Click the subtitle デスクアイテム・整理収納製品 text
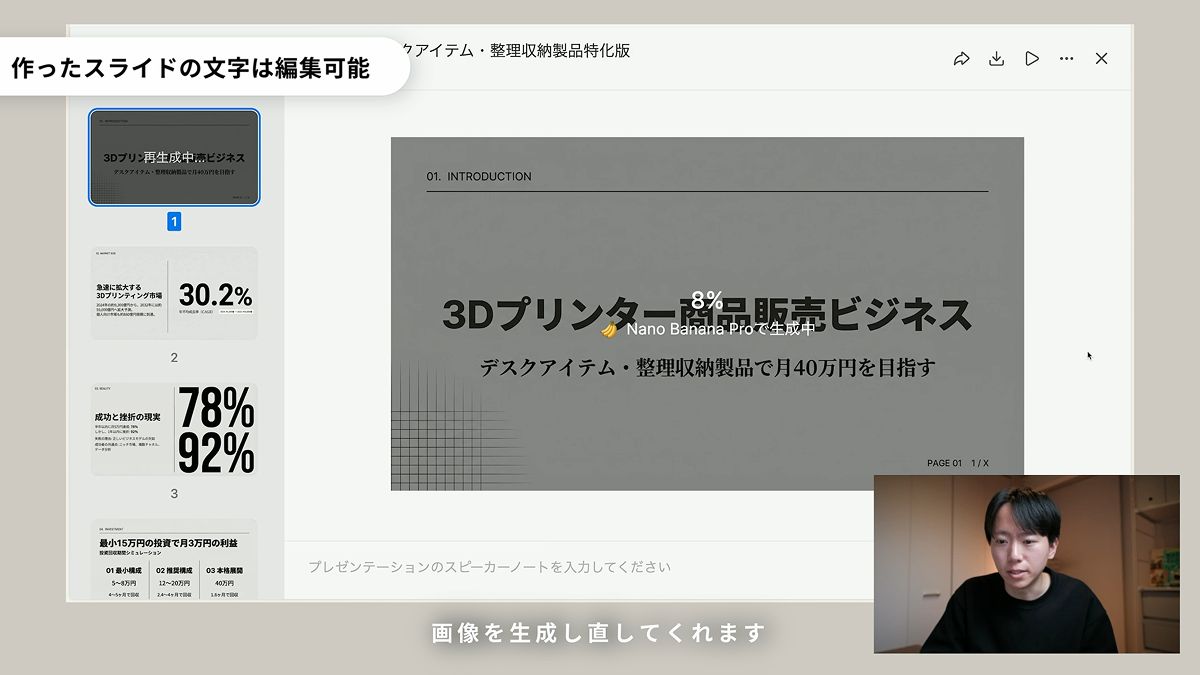Image resolution: width=1200 pixels, height=675 pixels. coord(707,368)
